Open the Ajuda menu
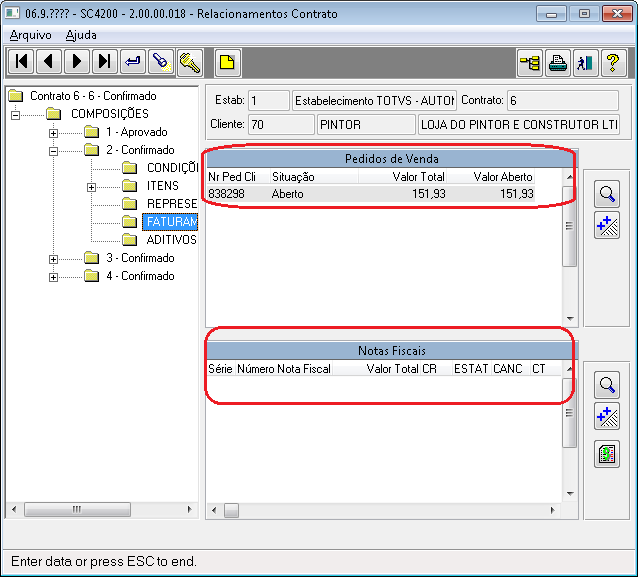Viewport: 638px width, 577px height. (81, 35)
